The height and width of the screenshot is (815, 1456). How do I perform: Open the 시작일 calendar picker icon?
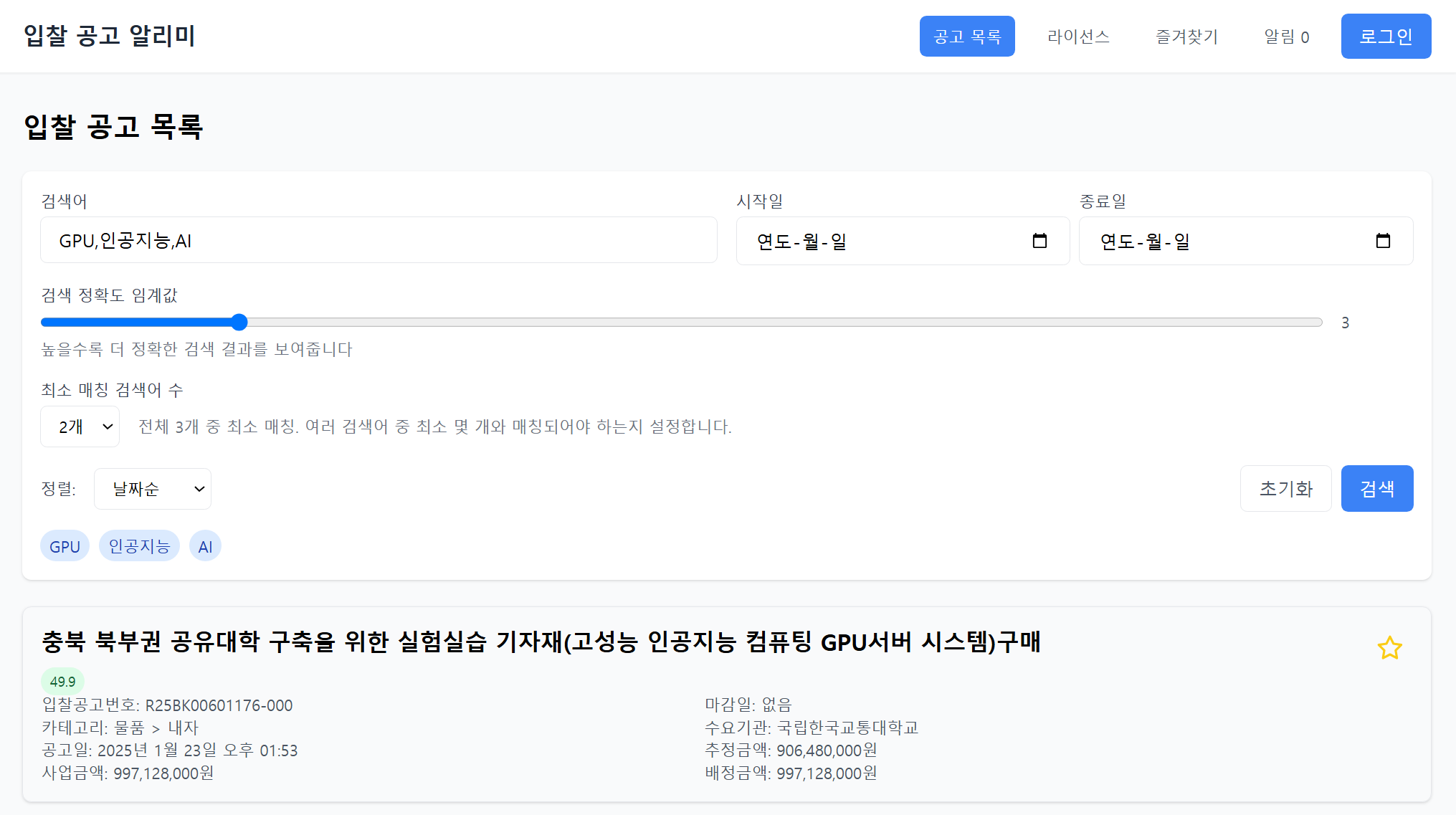coord(1039,241)
